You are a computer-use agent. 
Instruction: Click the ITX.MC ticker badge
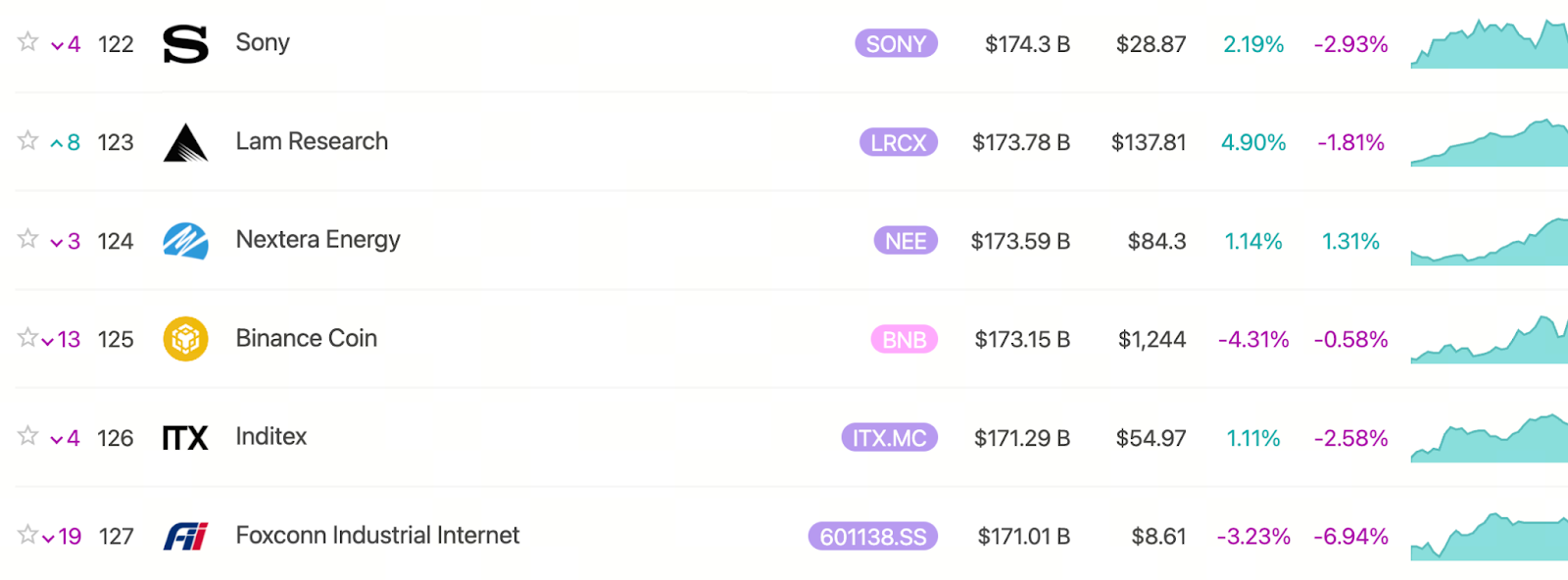(x=889, y=438)
